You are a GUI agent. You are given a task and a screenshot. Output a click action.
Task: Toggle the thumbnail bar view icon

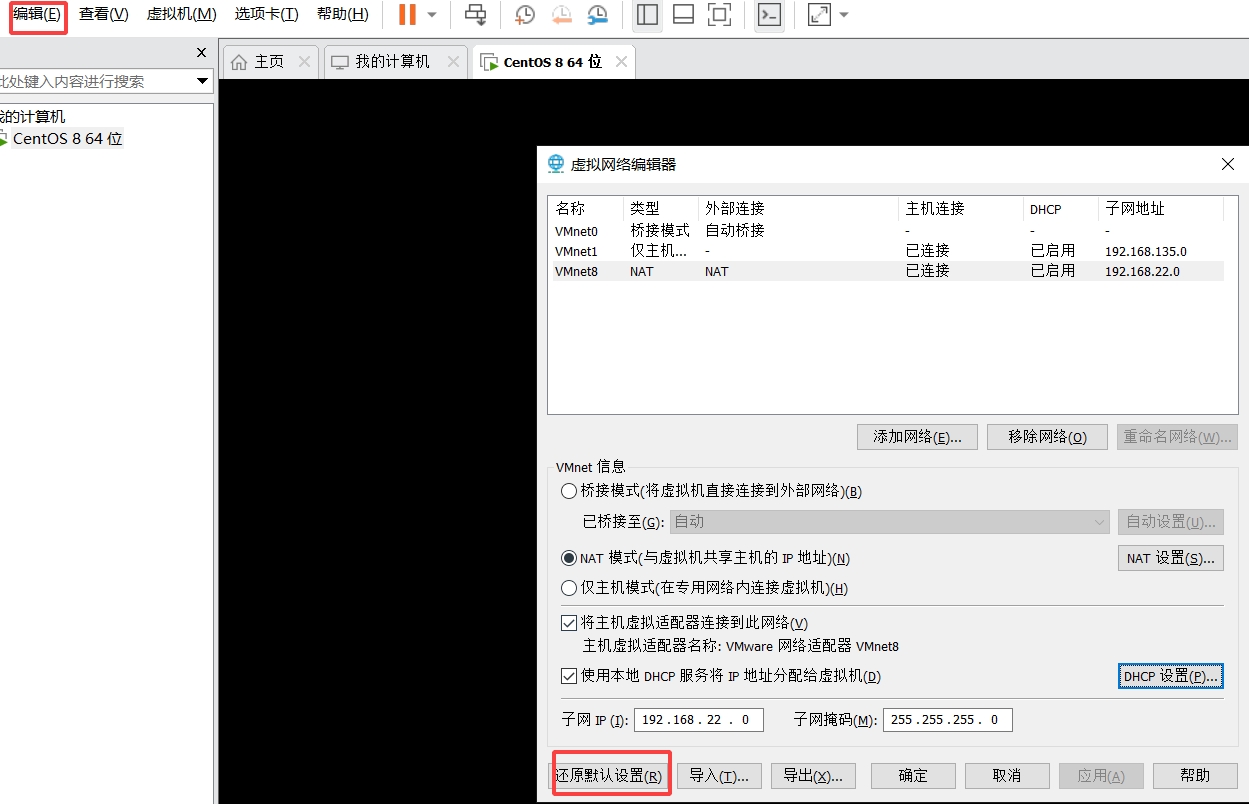[683, 15]
